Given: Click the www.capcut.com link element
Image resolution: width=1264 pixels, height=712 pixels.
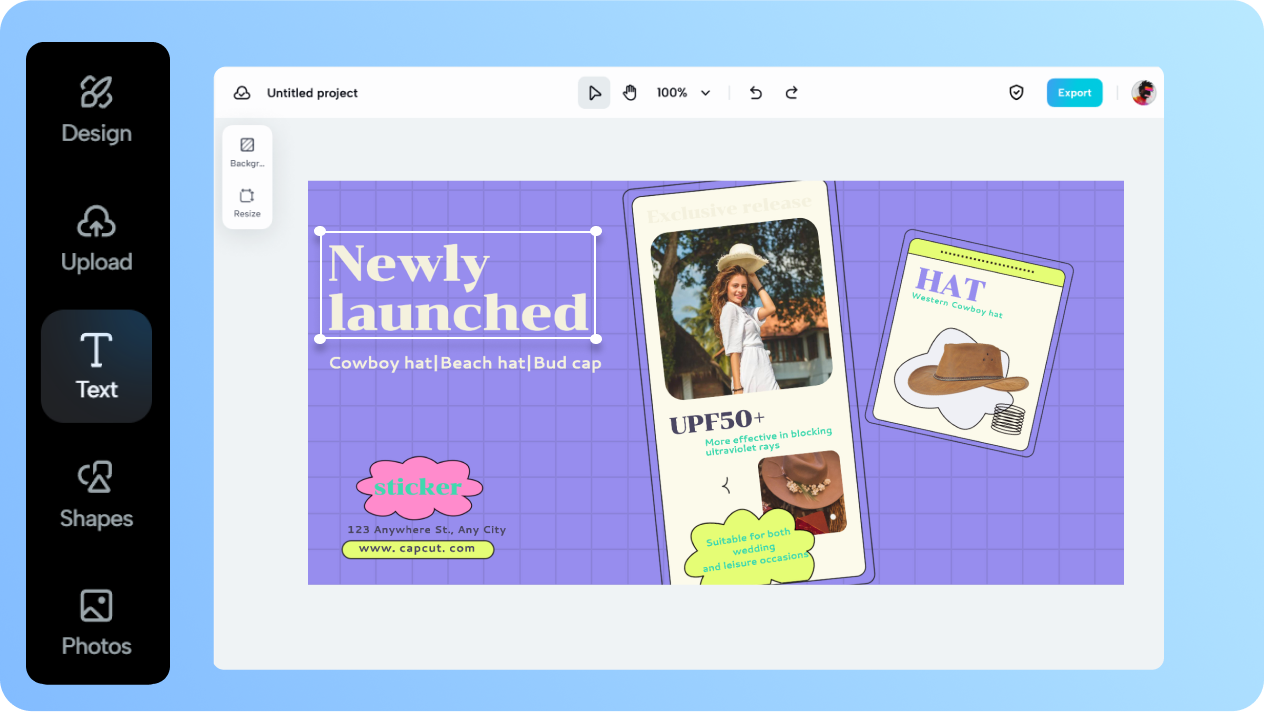Looking at the screenshot, I should click(418, 549).
